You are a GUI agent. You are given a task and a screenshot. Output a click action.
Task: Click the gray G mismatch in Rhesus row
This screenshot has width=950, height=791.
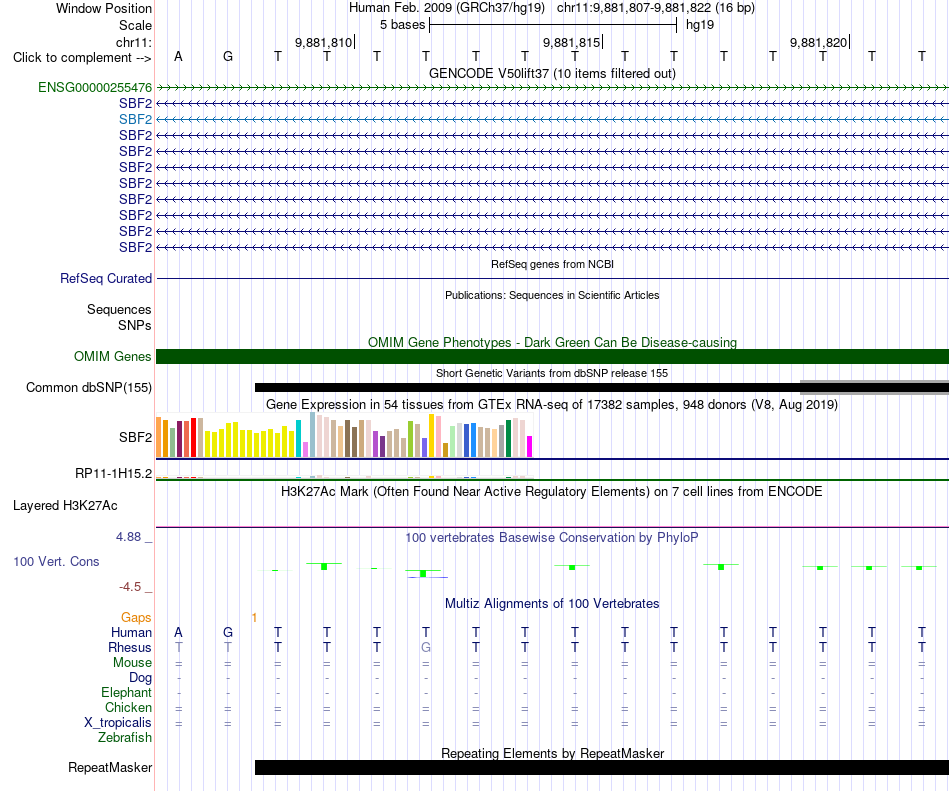tap(426, 647)
